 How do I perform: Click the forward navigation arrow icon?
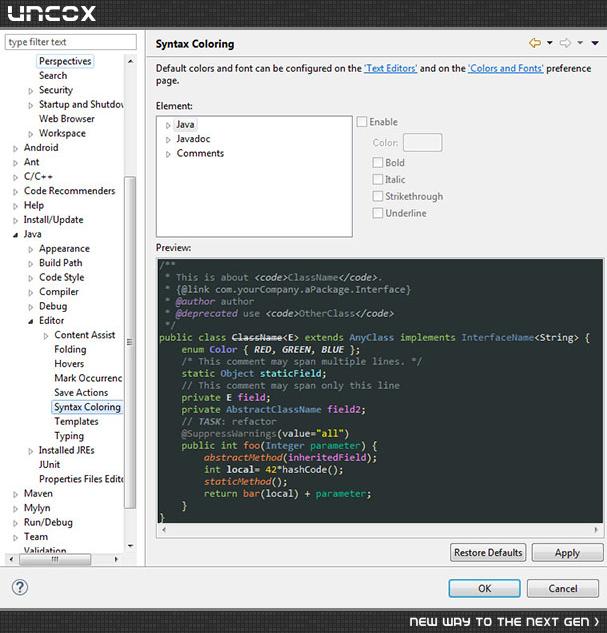tap(565, 43)
